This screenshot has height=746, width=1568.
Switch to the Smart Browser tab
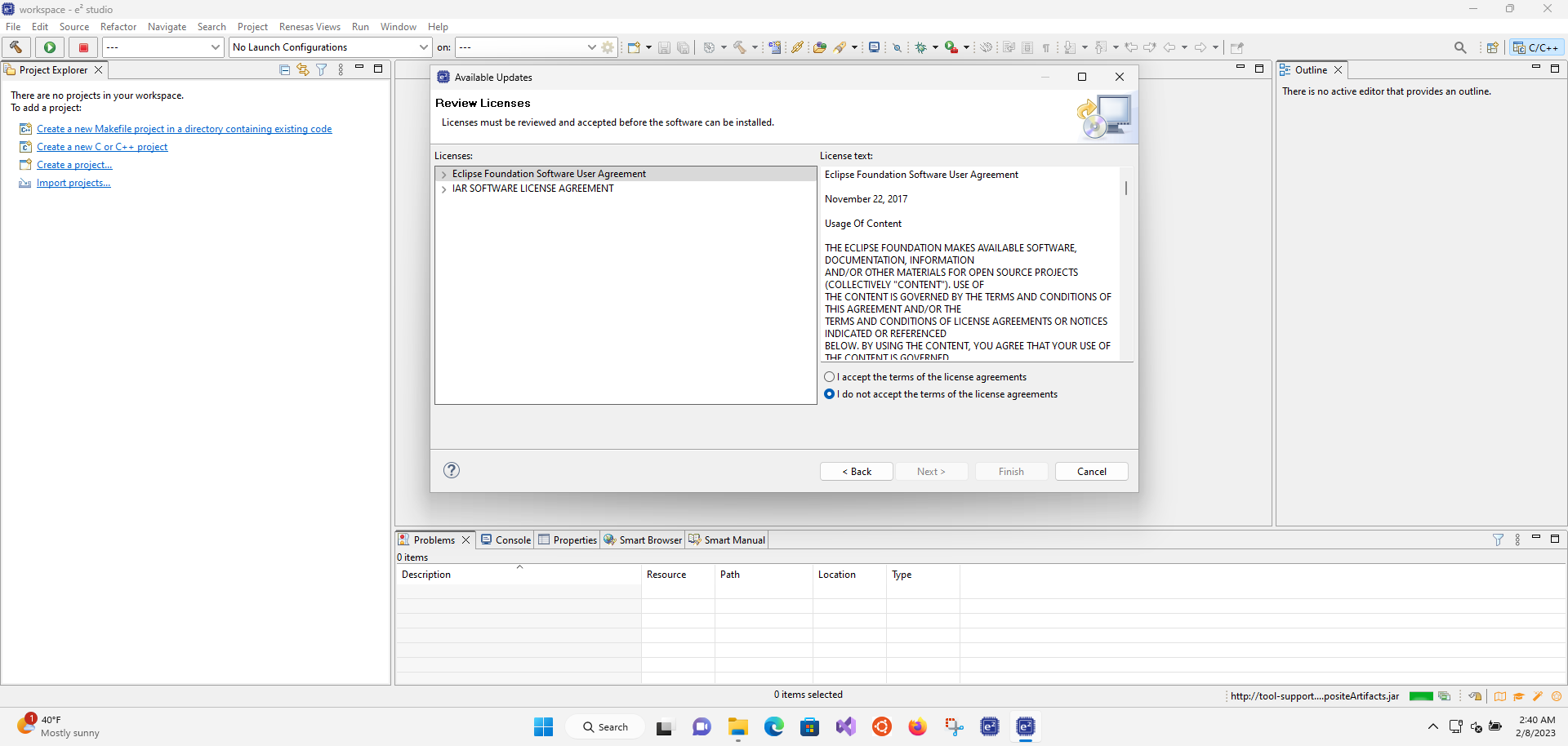pyautogui.click(x=643, y=540)
